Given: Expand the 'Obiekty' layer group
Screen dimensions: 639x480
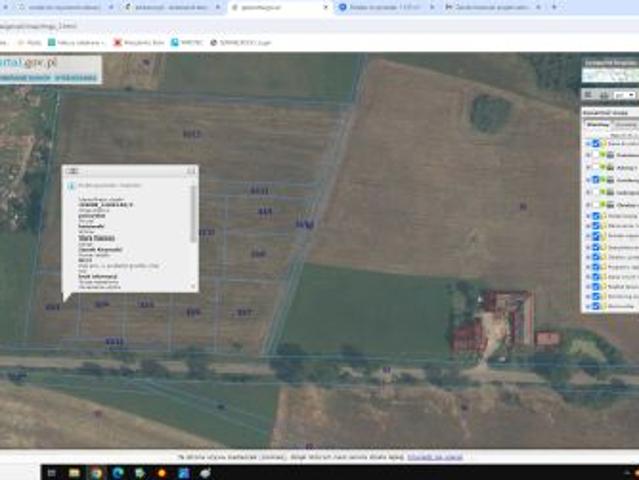Looking at the screenshot, I should [x=588, y=205].
